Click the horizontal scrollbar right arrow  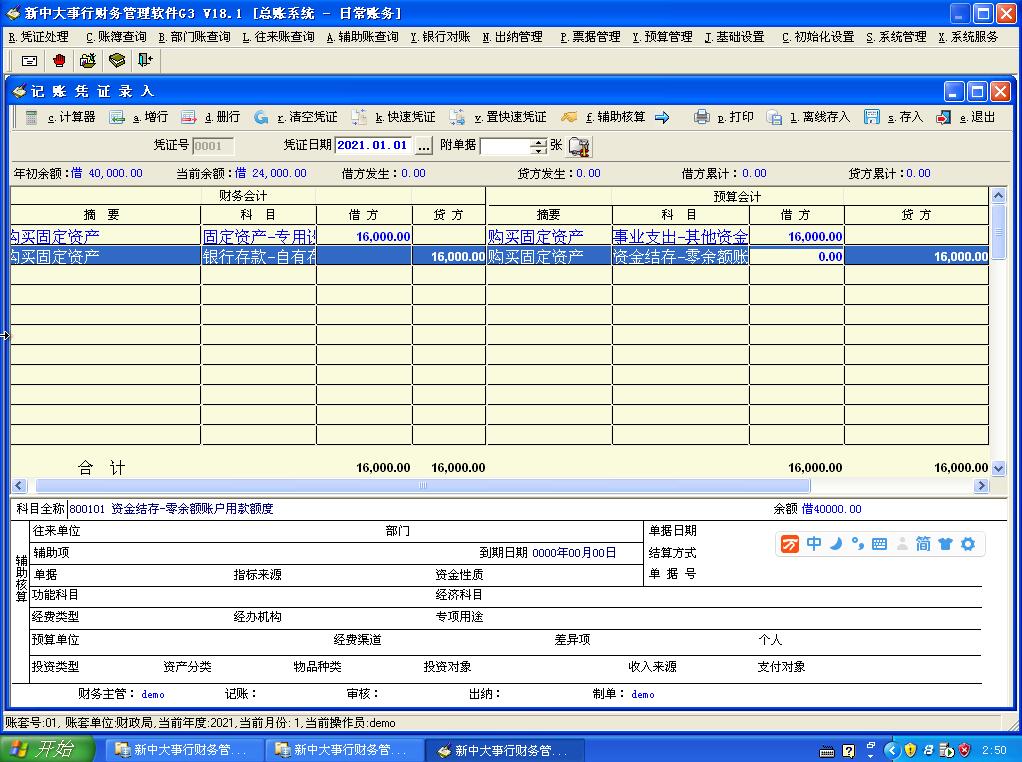tap(982, 486)
